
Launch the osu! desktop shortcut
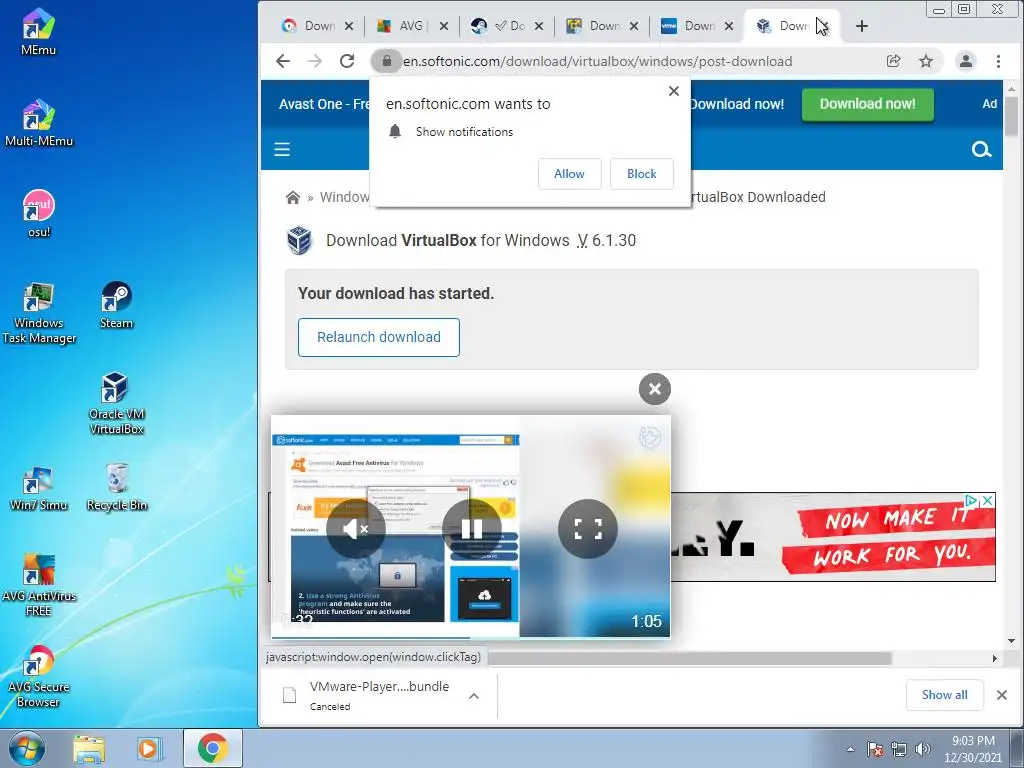coord(38,214)
